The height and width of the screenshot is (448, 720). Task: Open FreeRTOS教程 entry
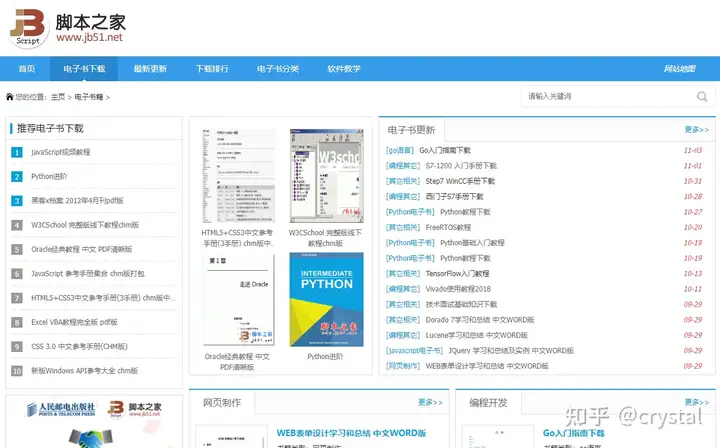(448, 228)
